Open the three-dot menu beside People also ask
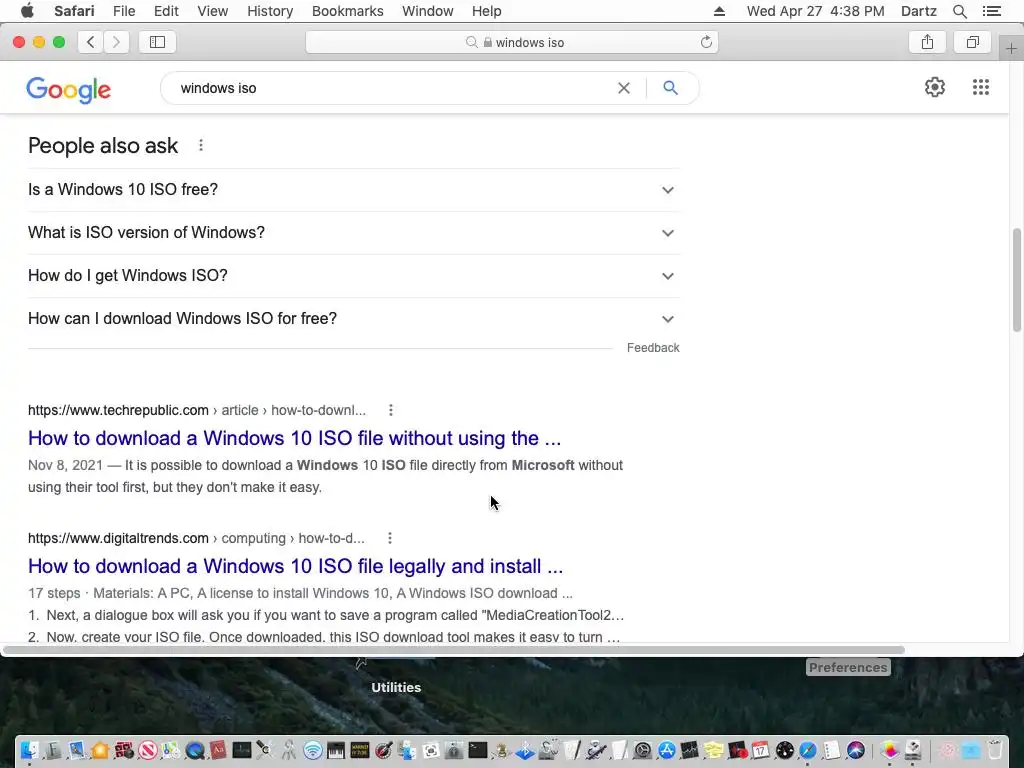 click(201, 146)
